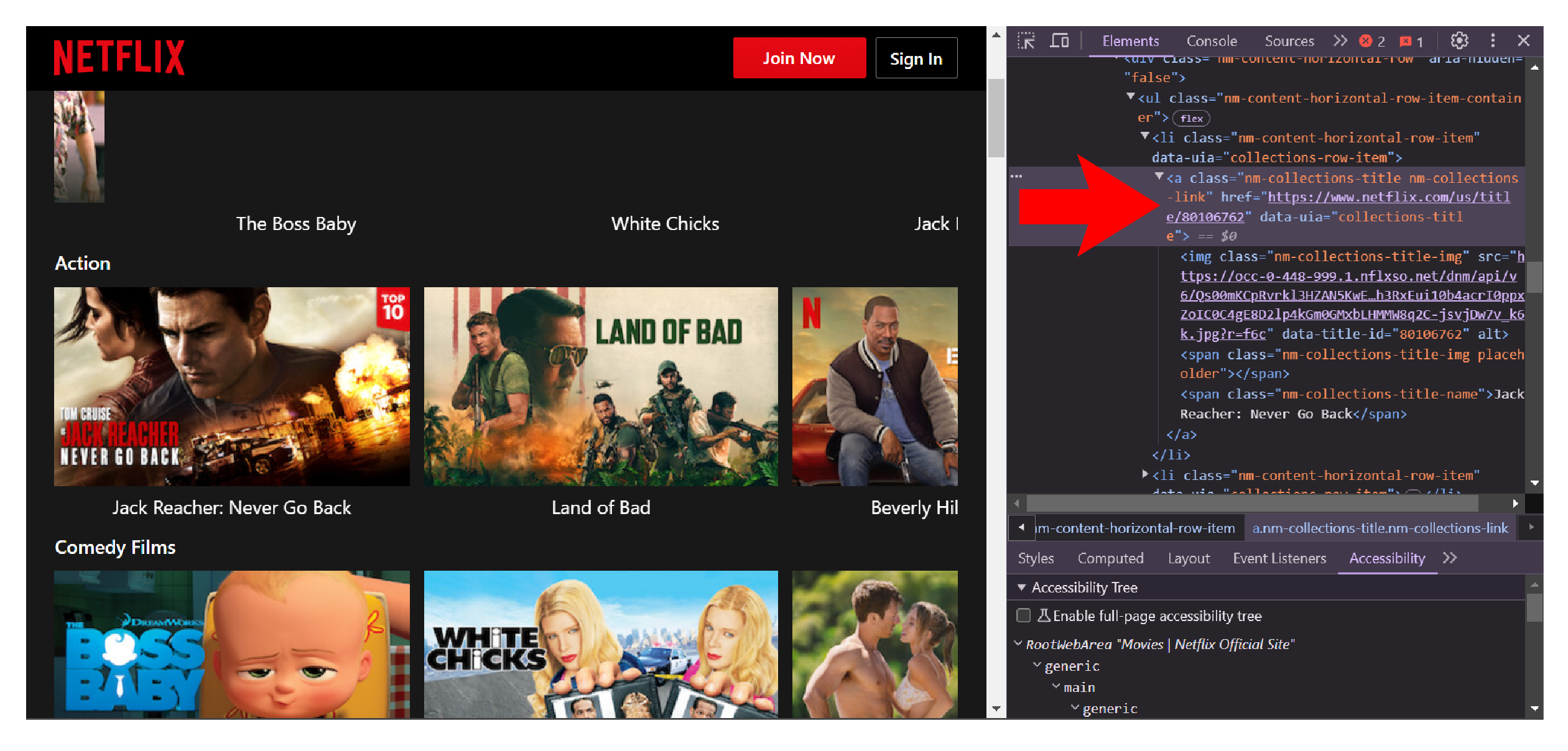Click the Sign In button
Viewport: 1568px width, 751px height.
(916, 58)
